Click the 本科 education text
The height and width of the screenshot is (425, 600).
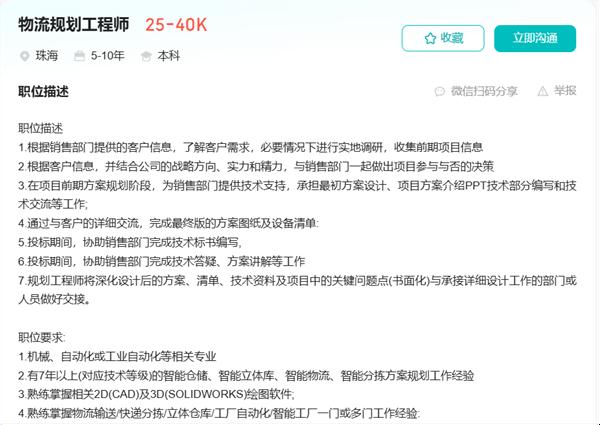[x=168, y=56]
